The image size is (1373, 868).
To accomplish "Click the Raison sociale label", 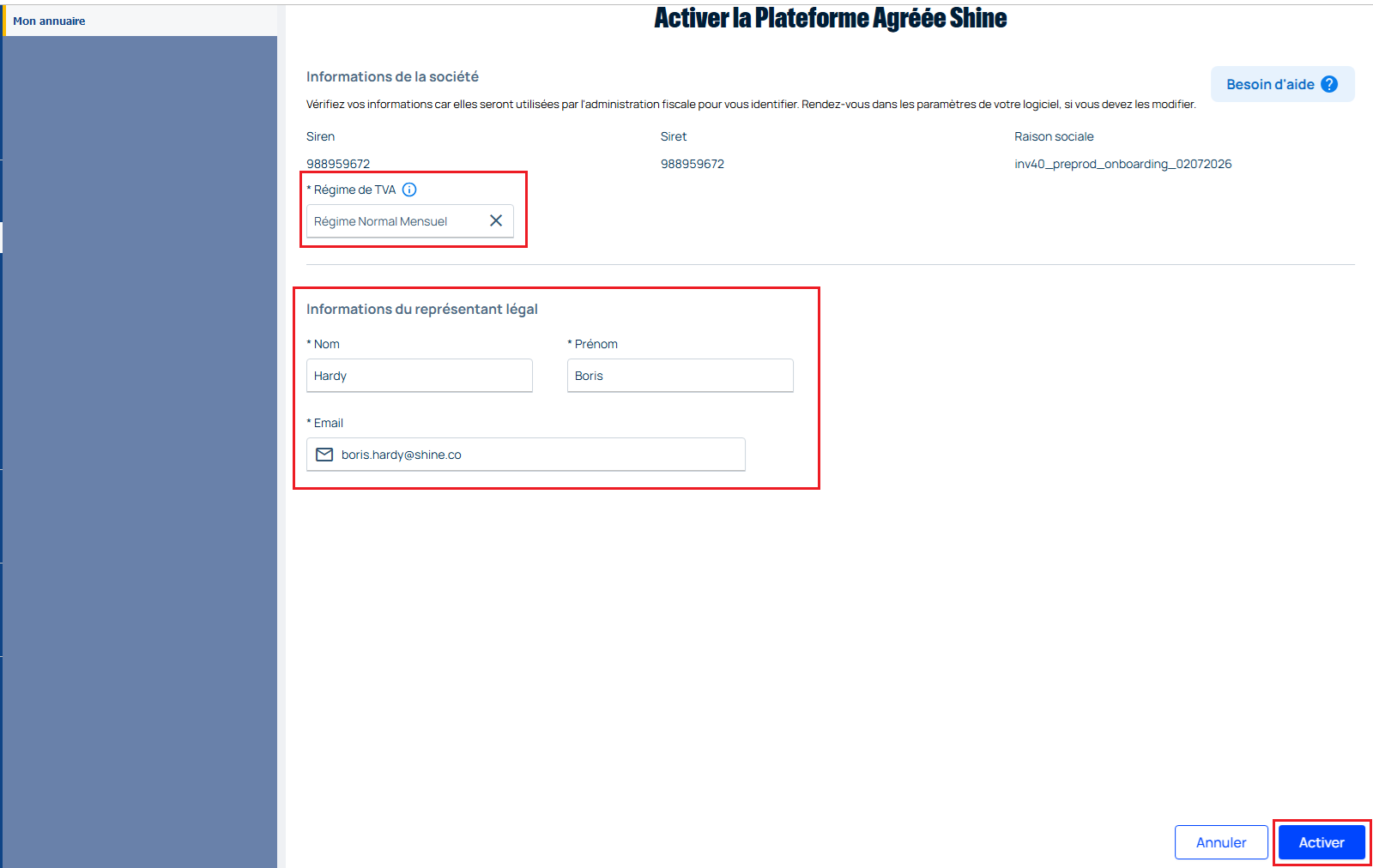I will click(1054, 136).
